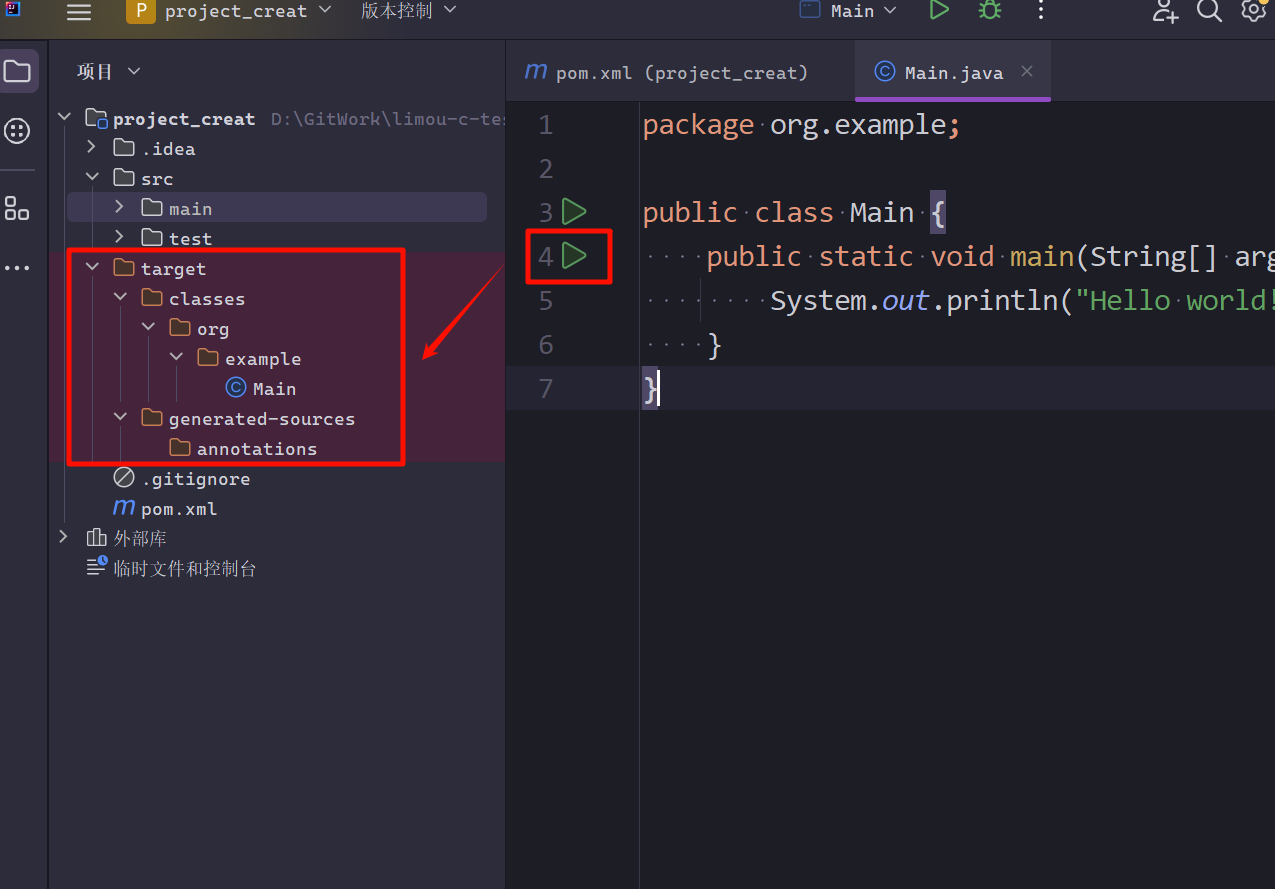The height and width of the screenshot is (889, 1275).
Task: Open the Main run configuration dropdown
Action: [x=849, y=11]
